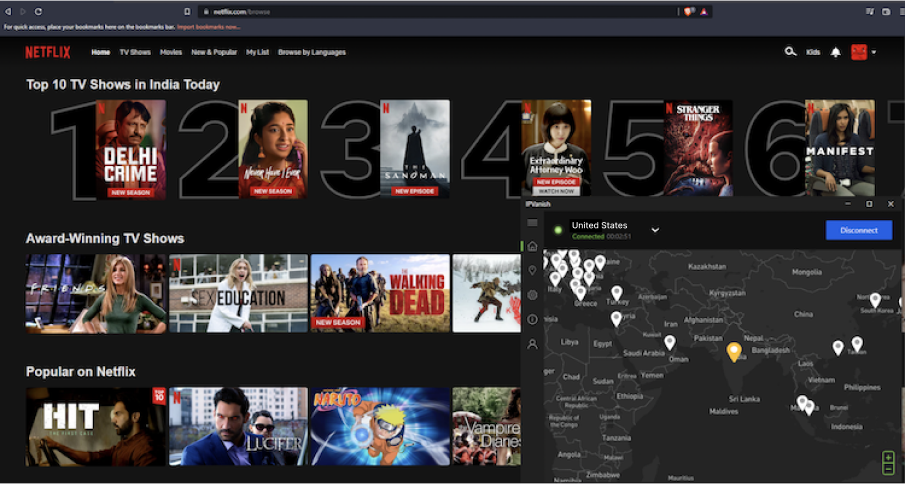Open Netflix search with the magnifier icon
This screenshot has width=905, height=484.
coord(790,52)
